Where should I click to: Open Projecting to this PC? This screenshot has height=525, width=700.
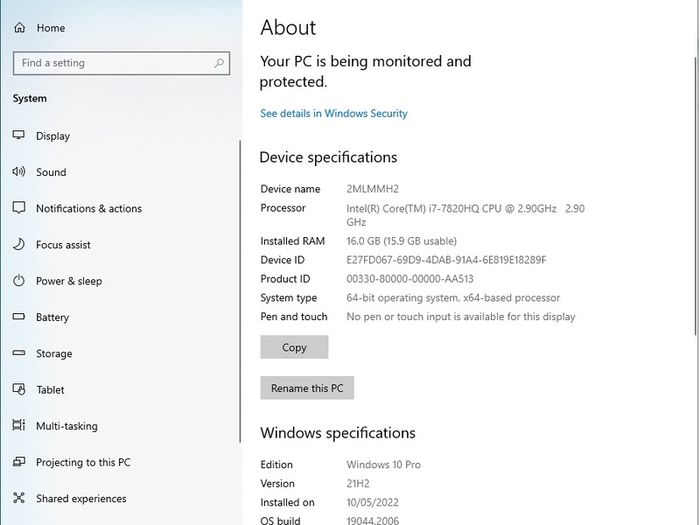[83, 462]
